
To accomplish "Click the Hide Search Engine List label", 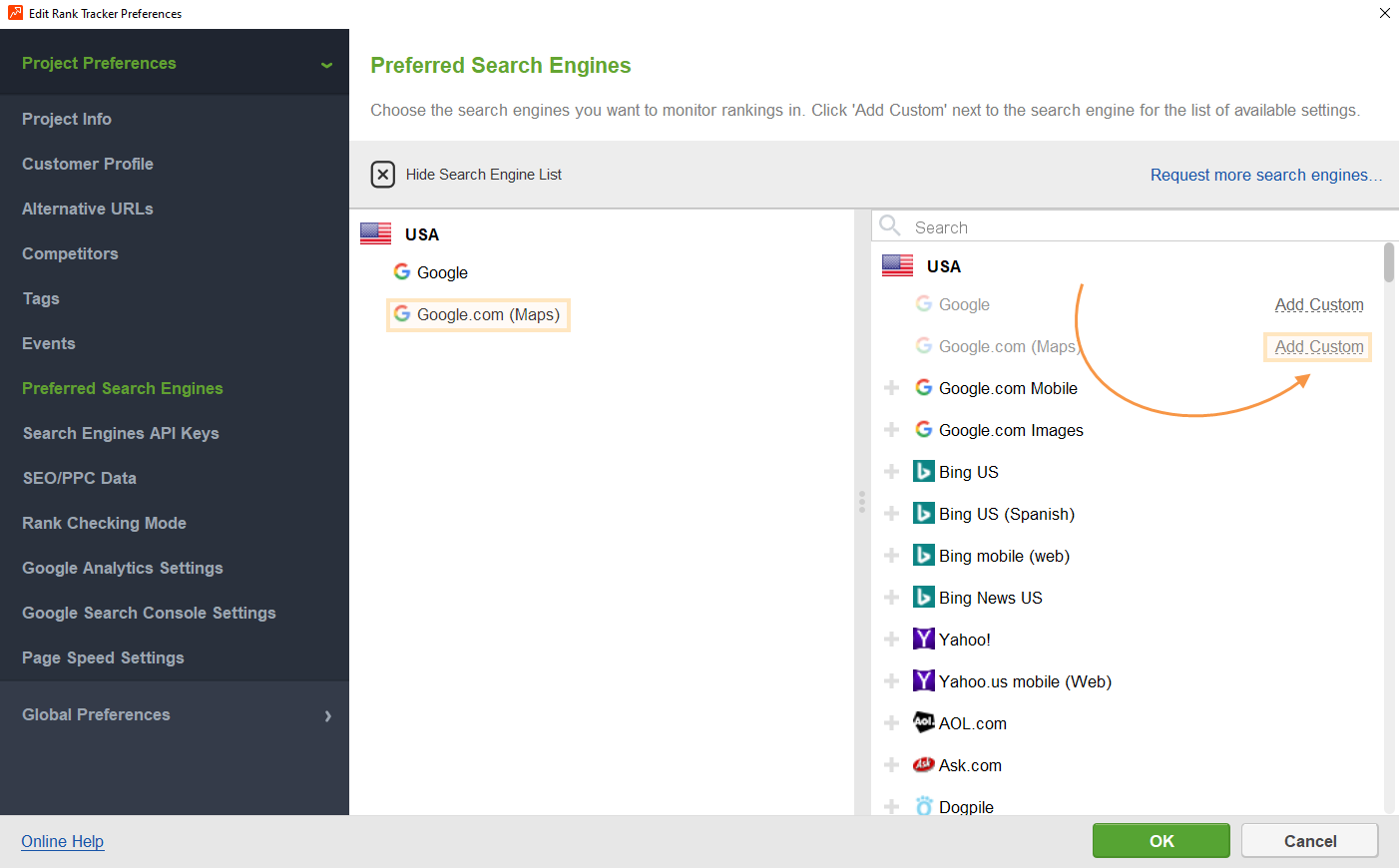I will [484, 175].
